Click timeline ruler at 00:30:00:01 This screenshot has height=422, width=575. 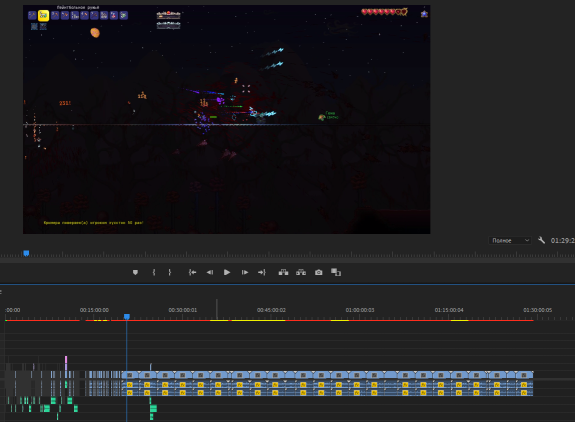(183, 310)
